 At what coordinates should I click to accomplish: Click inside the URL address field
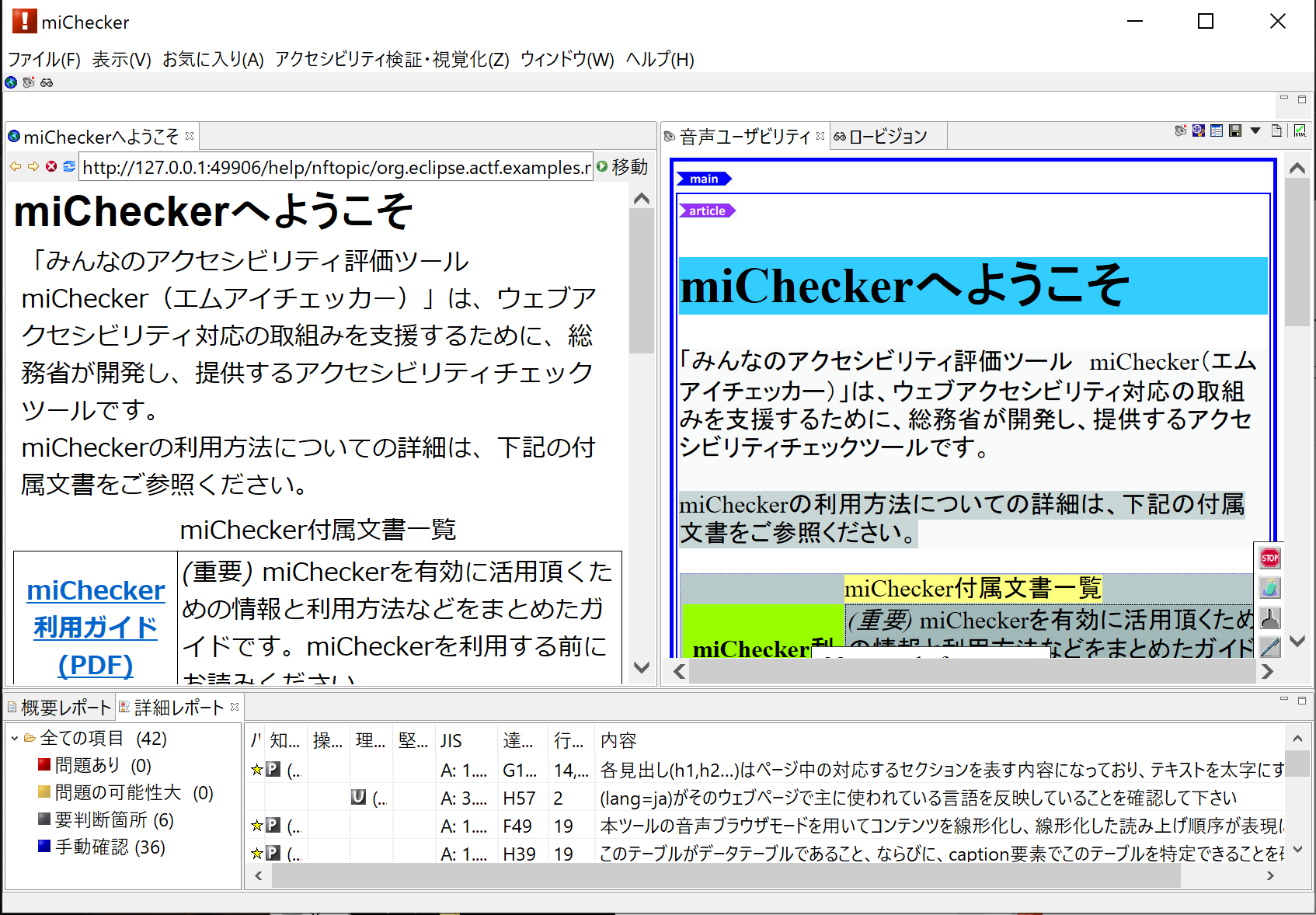pyautogui.click(x=334, y=166)
